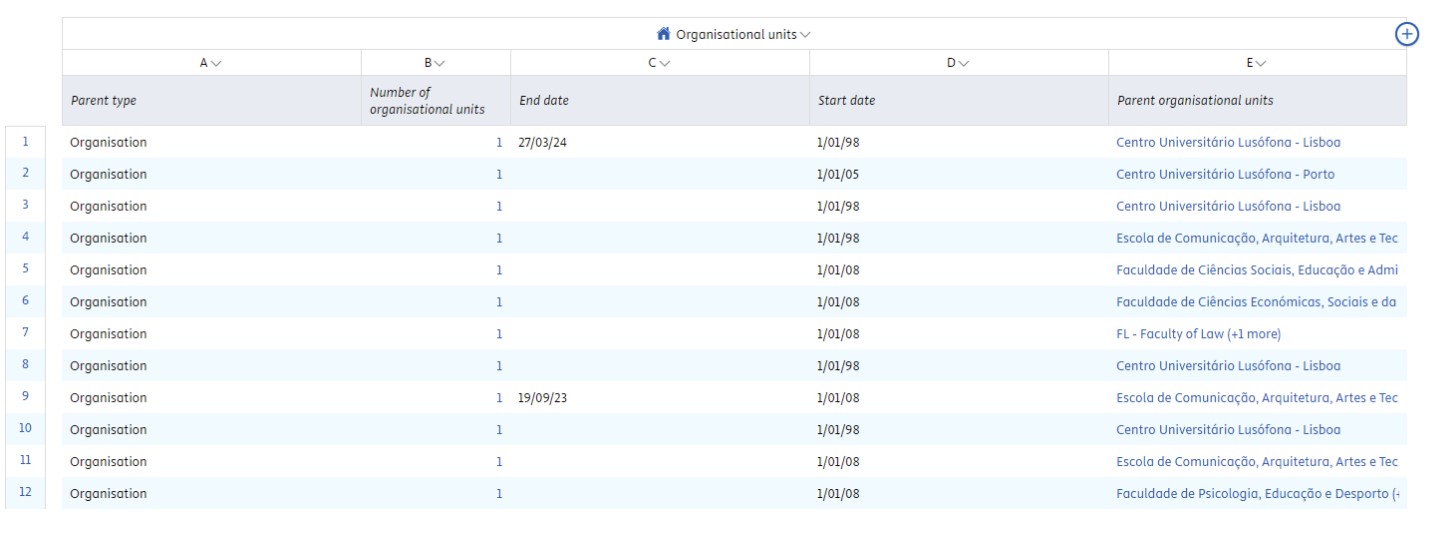
Task: Select row number 4
Action: tap(26, 237)
